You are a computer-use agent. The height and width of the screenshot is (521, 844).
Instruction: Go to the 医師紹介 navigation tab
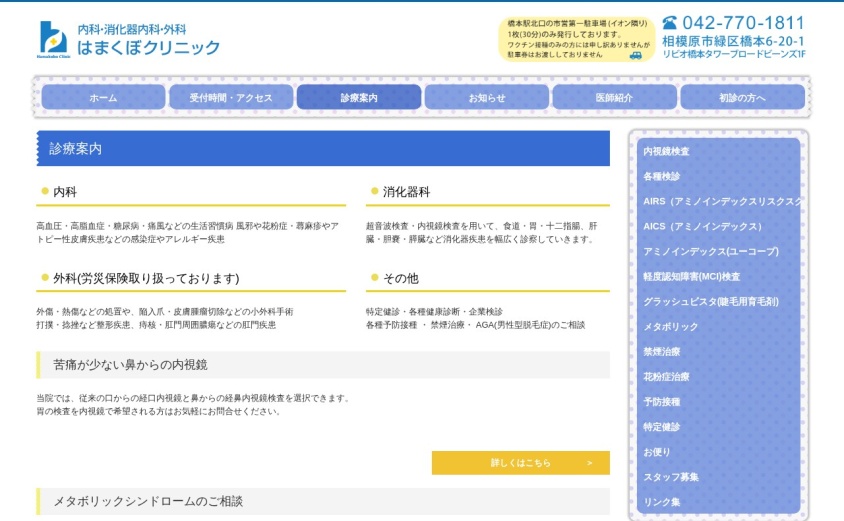614,97
